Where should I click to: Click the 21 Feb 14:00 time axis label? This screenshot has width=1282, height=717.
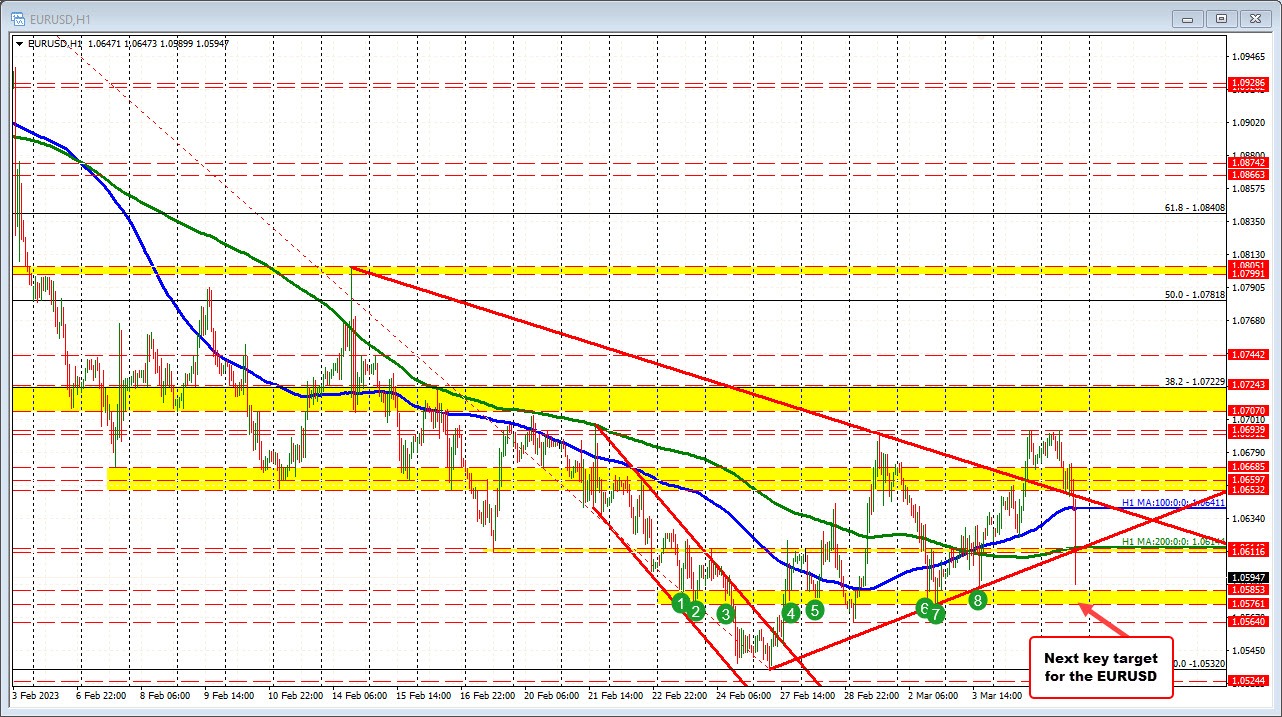616,695
